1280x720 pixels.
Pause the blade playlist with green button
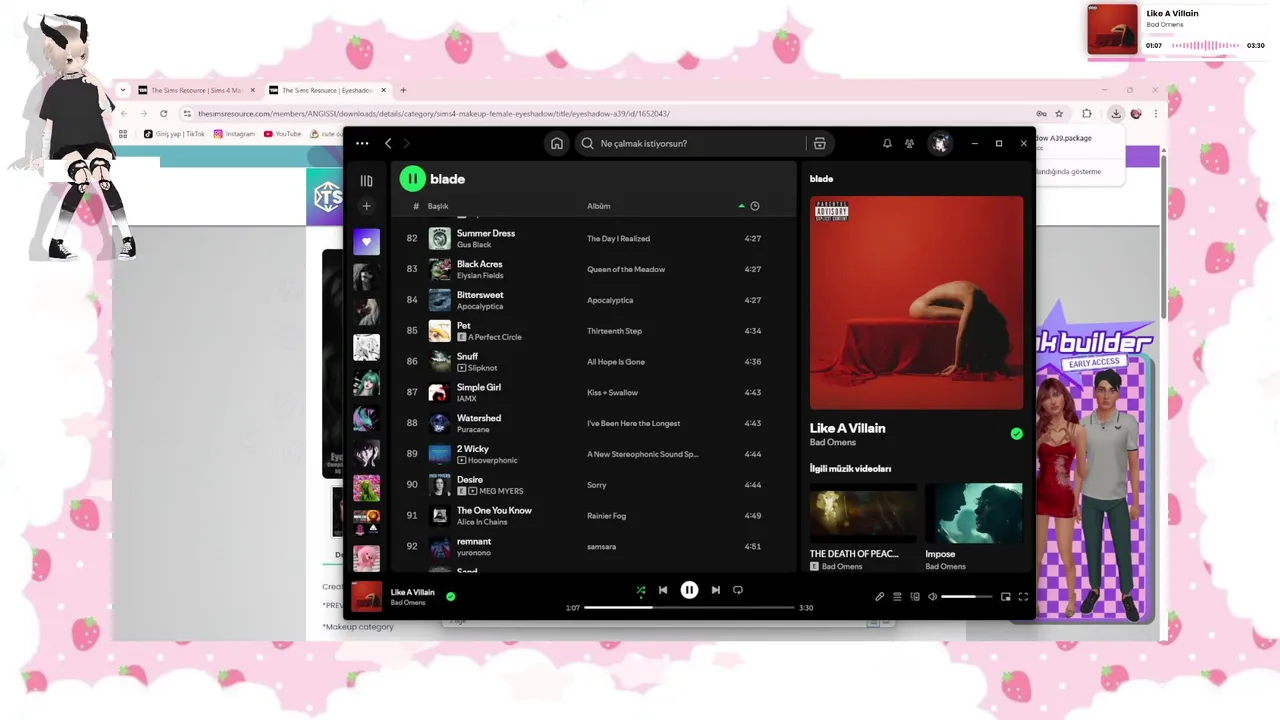tap(412, 179)
